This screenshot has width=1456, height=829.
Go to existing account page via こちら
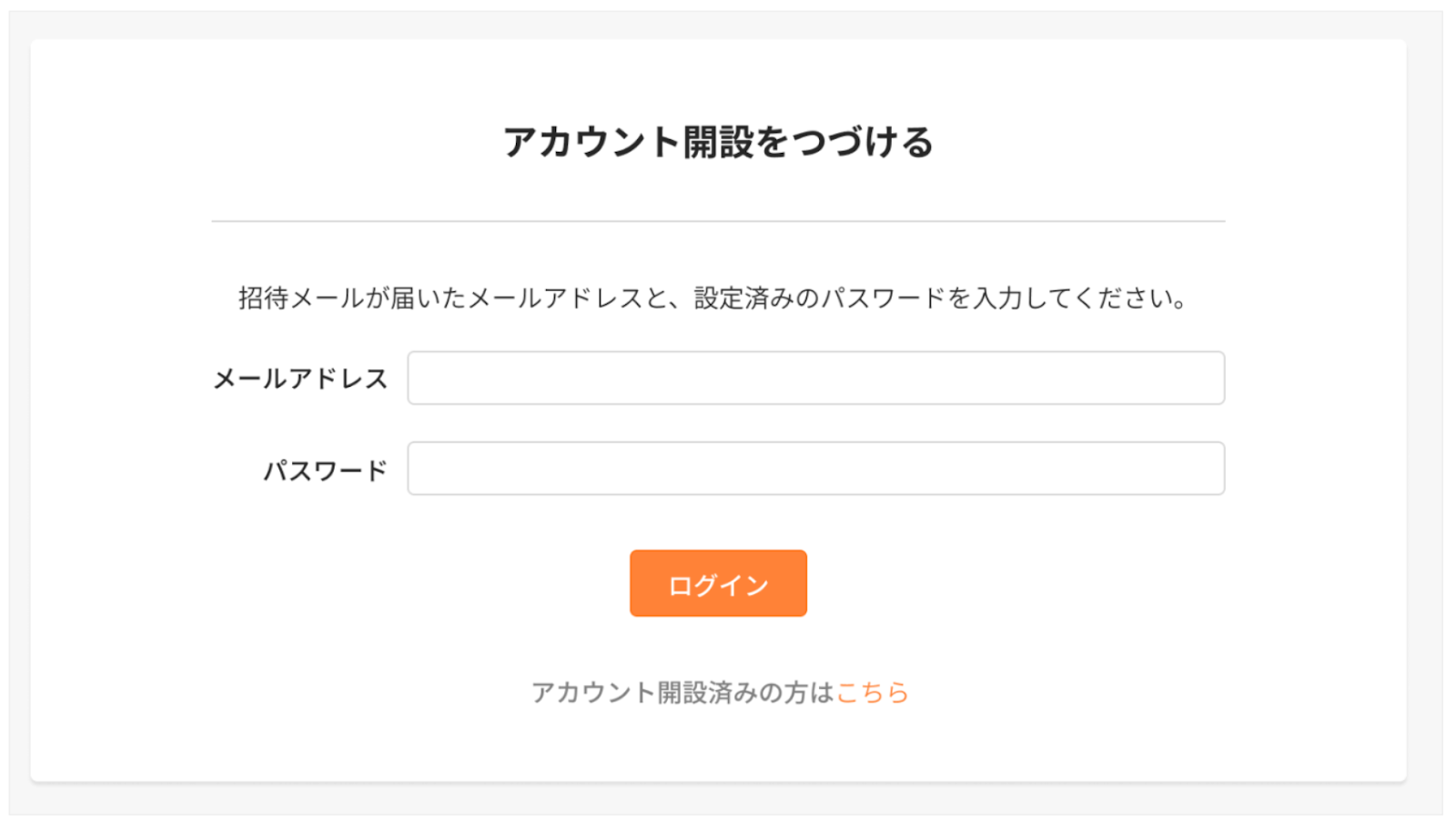(872, 693)
